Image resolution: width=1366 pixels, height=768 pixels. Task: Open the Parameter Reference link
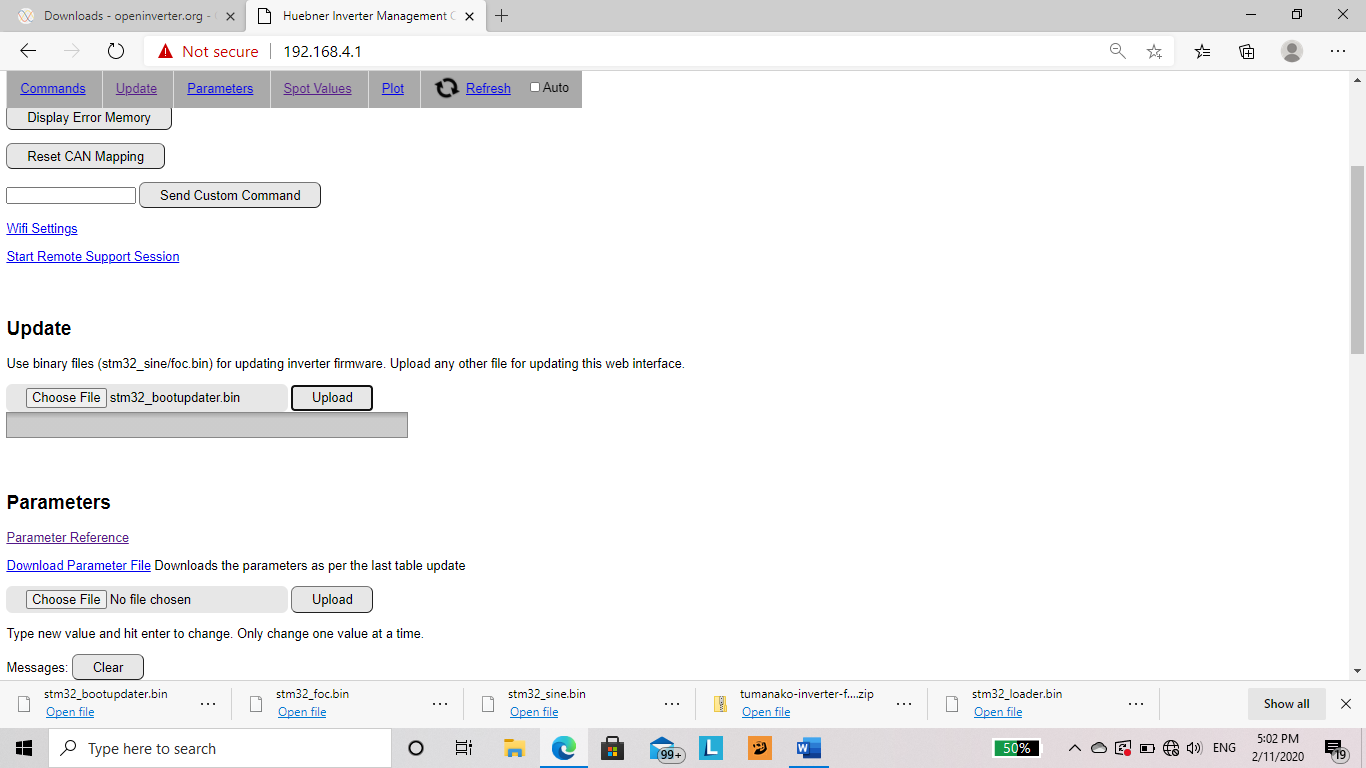(68, 537)
